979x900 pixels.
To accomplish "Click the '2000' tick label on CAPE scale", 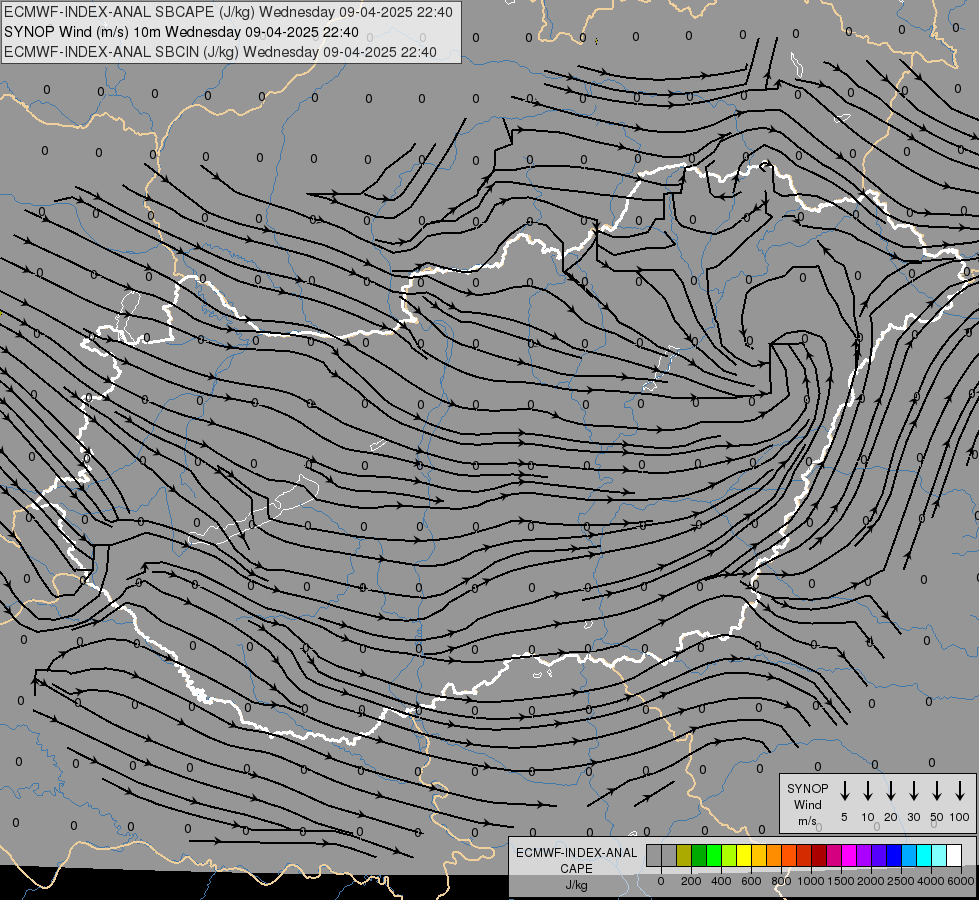I will click(871, 881).
